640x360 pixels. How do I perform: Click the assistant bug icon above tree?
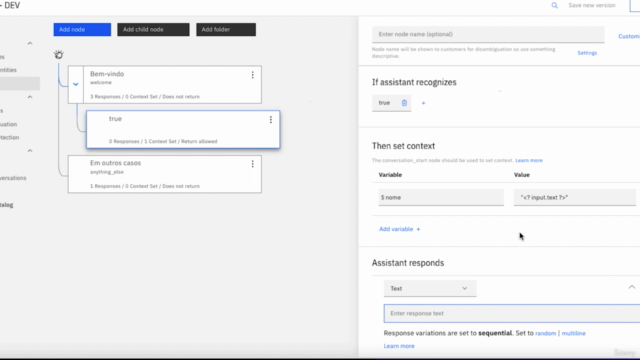(59, 55)
